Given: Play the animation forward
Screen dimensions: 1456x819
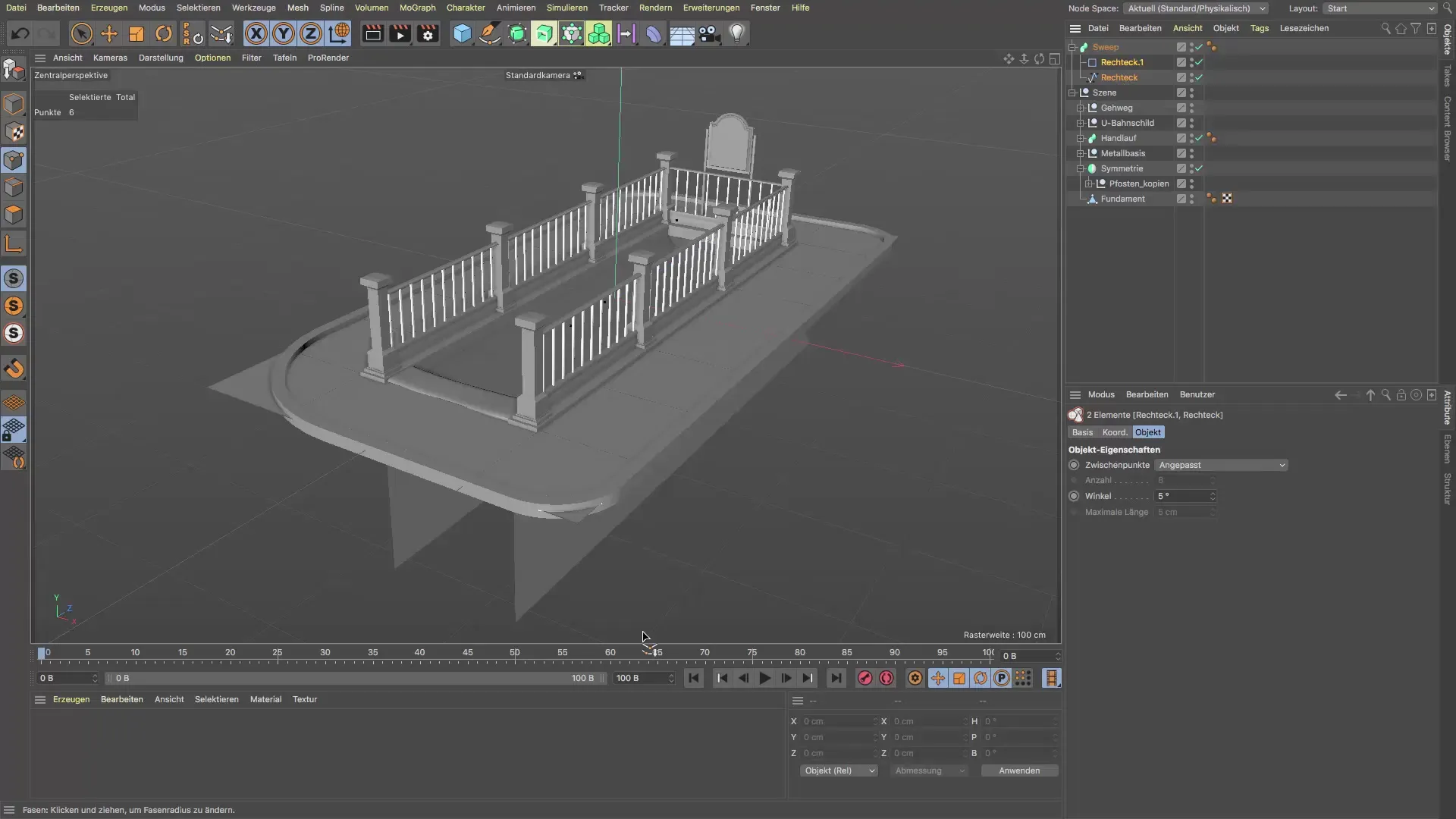Looking at the screenshot, I should (765, 678).
